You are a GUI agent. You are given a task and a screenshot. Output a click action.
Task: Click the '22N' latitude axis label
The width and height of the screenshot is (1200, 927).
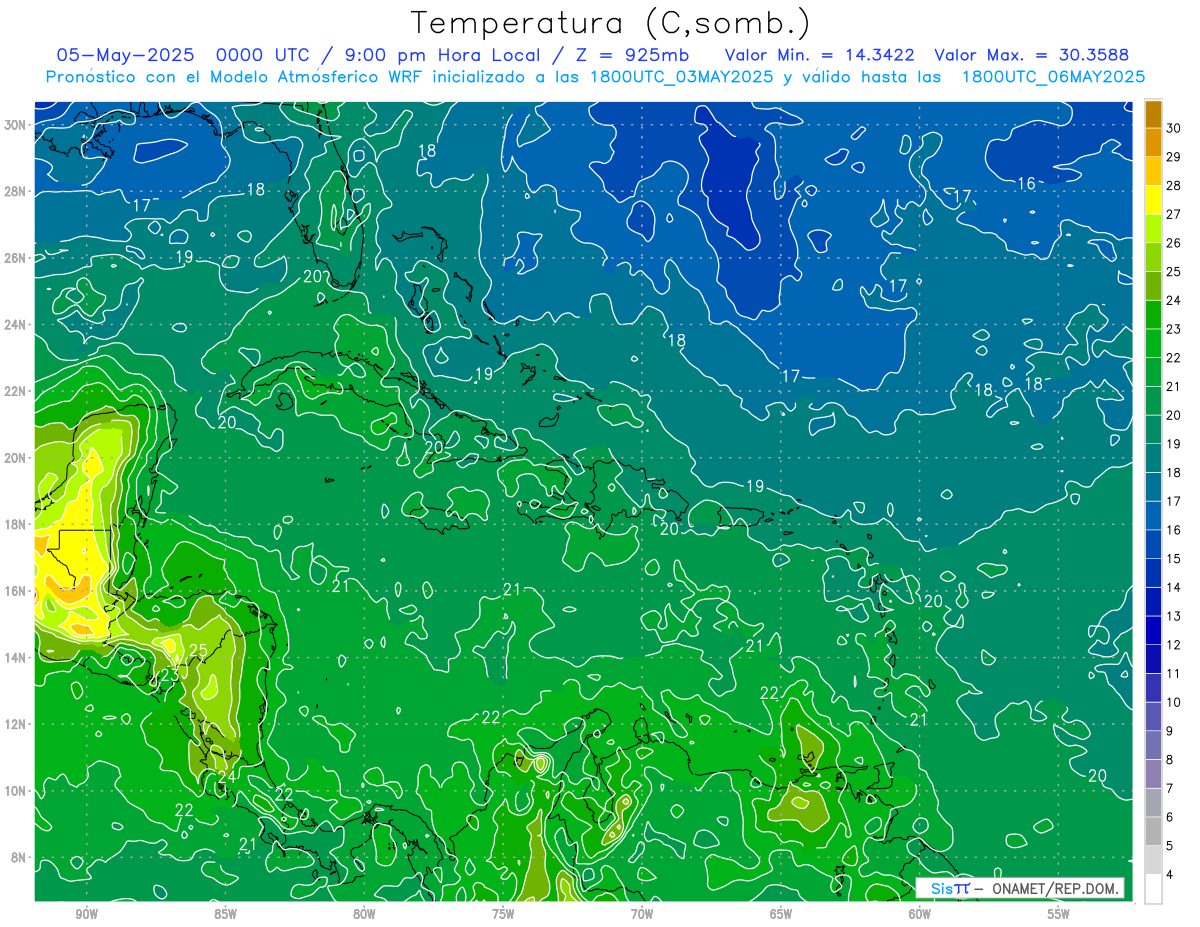click(x=14, y=391)
